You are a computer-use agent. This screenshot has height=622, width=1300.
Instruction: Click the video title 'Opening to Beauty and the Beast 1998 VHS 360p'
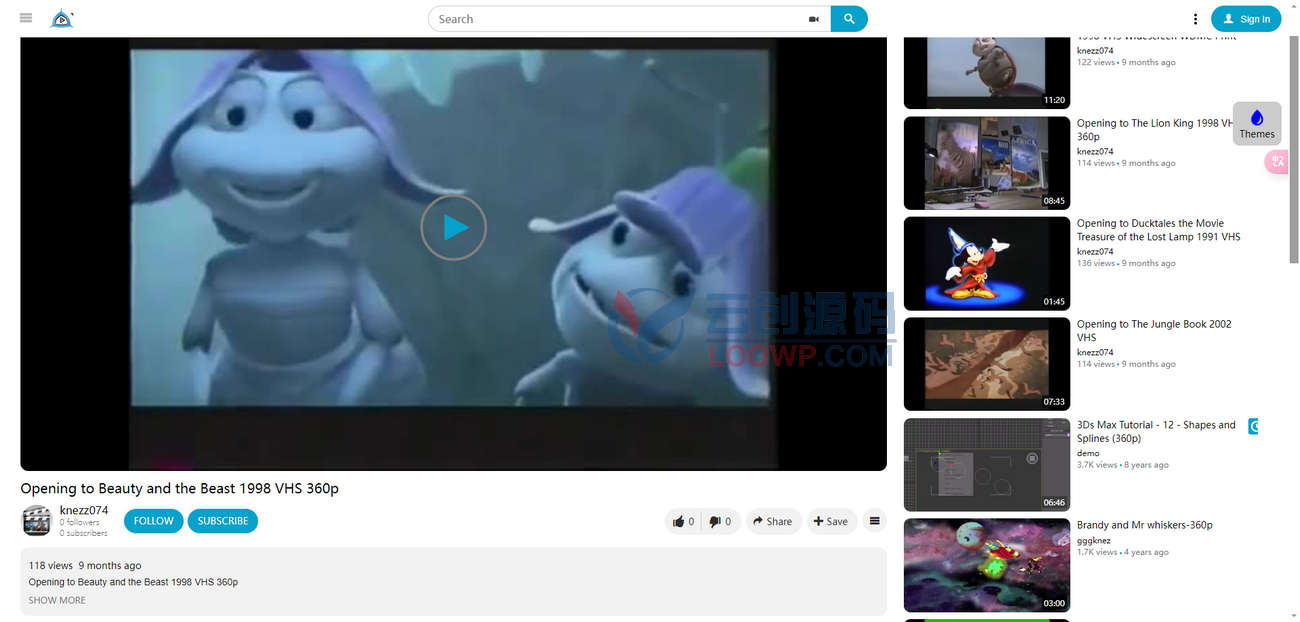[x=180, y=488]
